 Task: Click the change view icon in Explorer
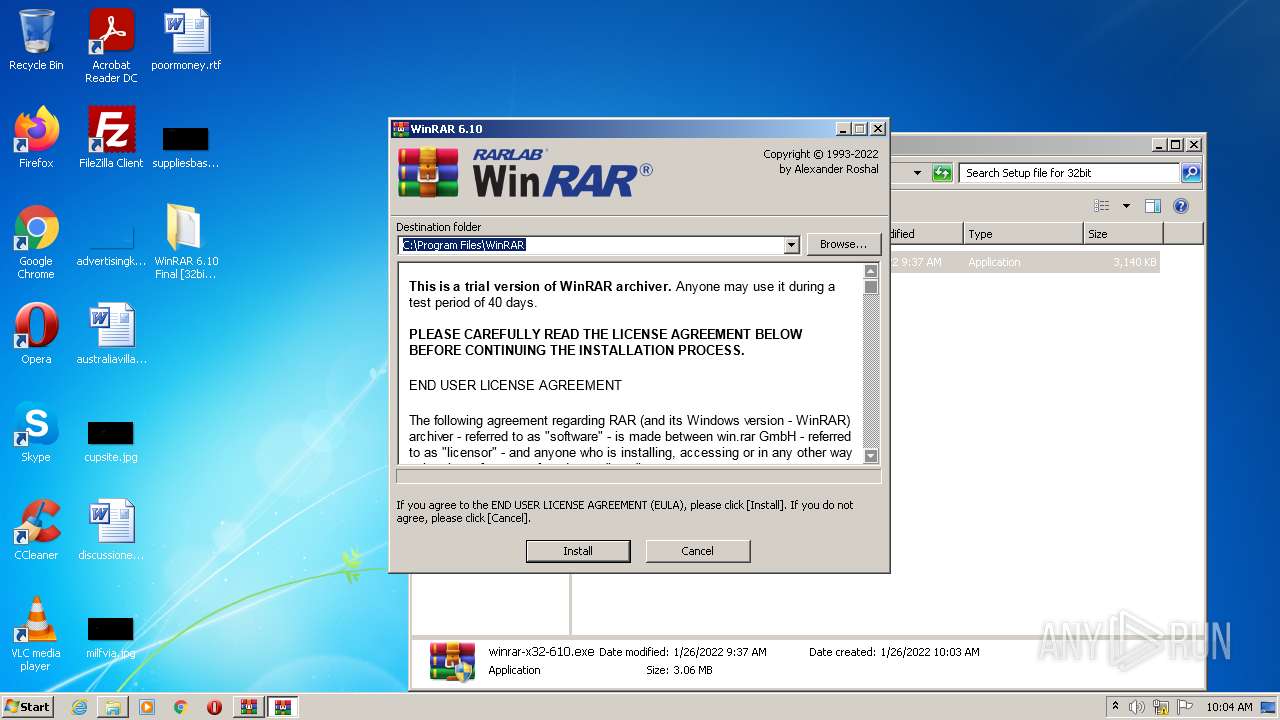1102,206
